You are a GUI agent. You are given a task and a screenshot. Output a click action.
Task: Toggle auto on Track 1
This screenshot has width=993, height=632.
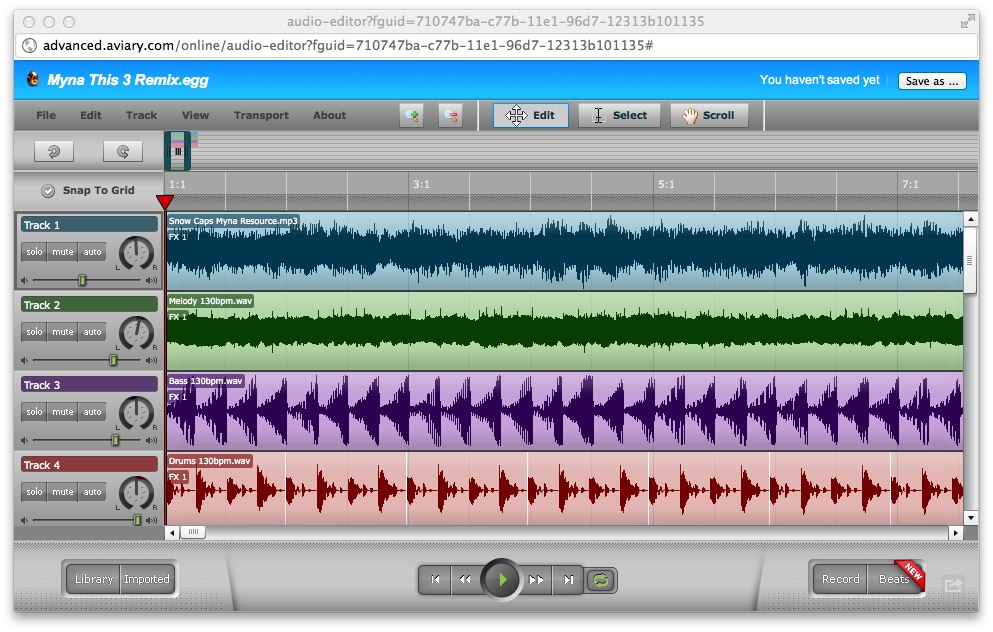click(x=93, y=252)
